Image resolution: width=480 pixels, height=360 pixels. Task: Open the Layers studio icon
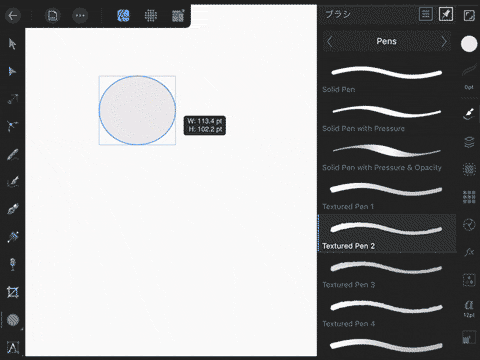pyautogui.click(x=469, y=142)
